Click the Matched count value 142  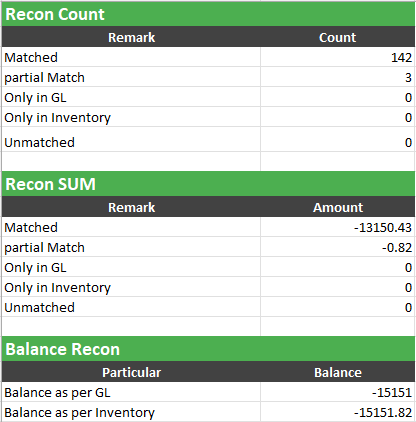click(337, 57)
